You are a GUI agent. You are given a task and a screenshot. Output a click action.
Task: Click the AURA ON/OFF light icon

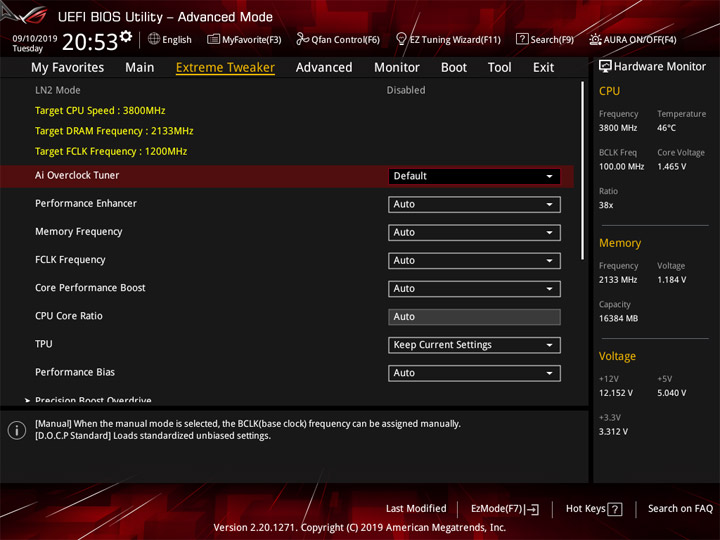point(595,39)
